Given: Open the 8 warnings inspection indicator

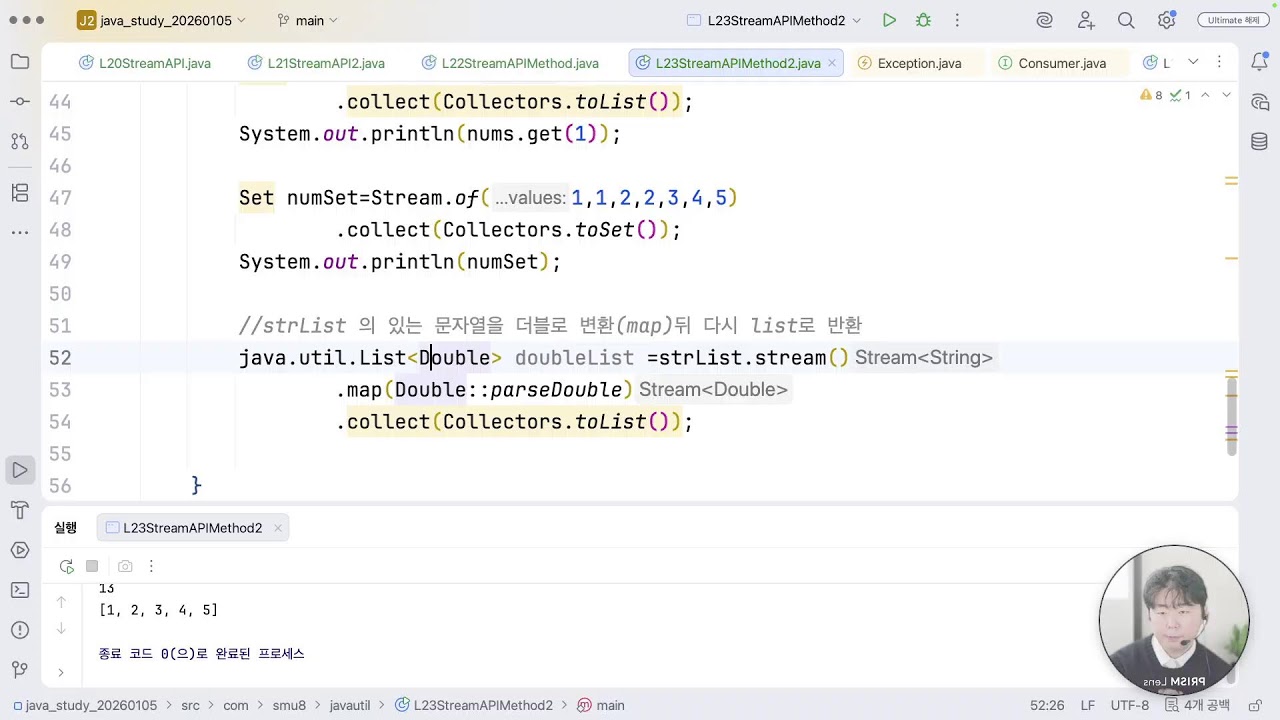Looking at the screenshot, I should [x=1151, y=95].
